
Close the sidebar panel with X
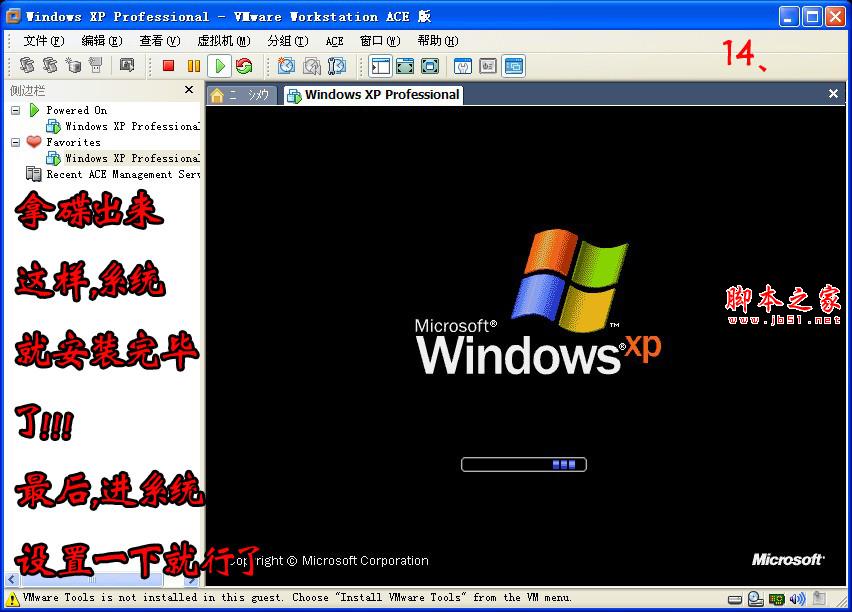tap(189, 90)
